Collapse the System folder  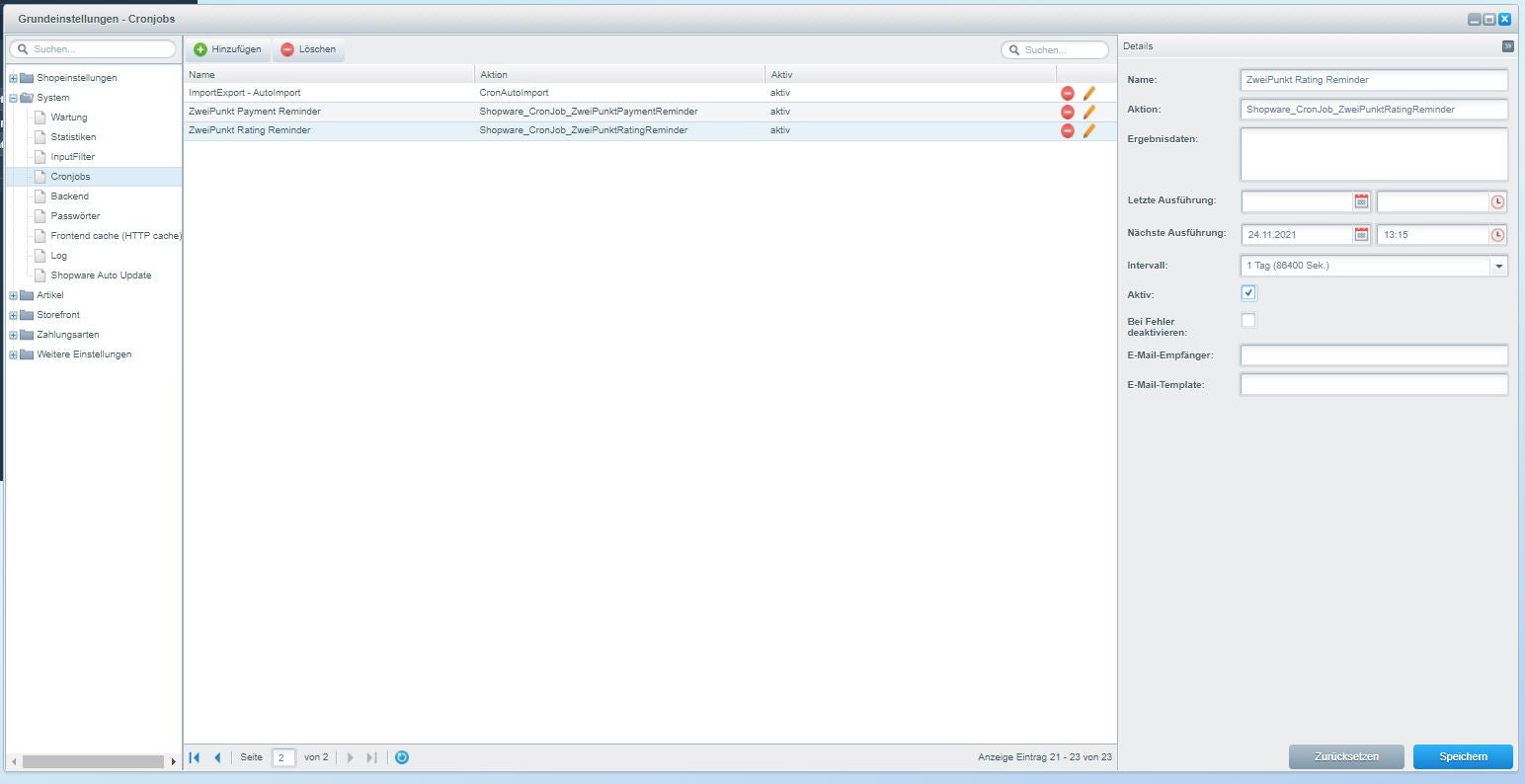pos(13,98)
